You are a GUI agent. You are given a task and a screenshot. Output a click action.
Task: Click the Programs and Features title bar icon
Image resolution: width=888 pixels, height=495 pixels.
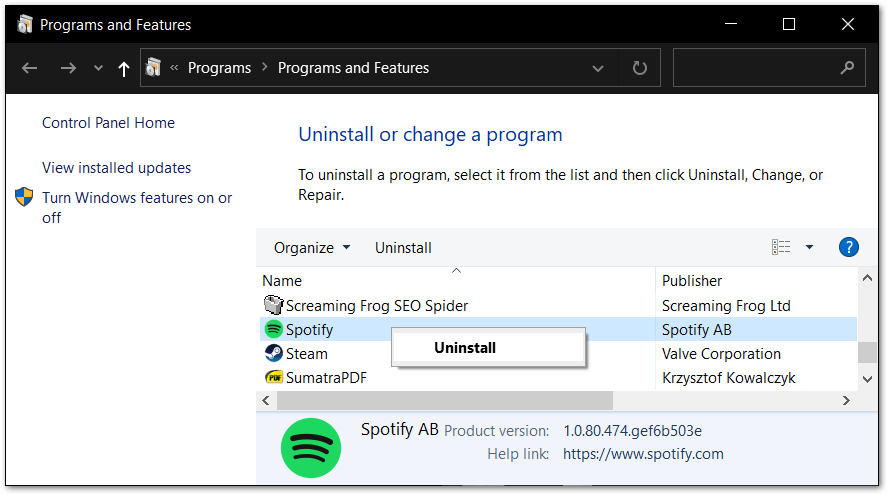(24, 24)
